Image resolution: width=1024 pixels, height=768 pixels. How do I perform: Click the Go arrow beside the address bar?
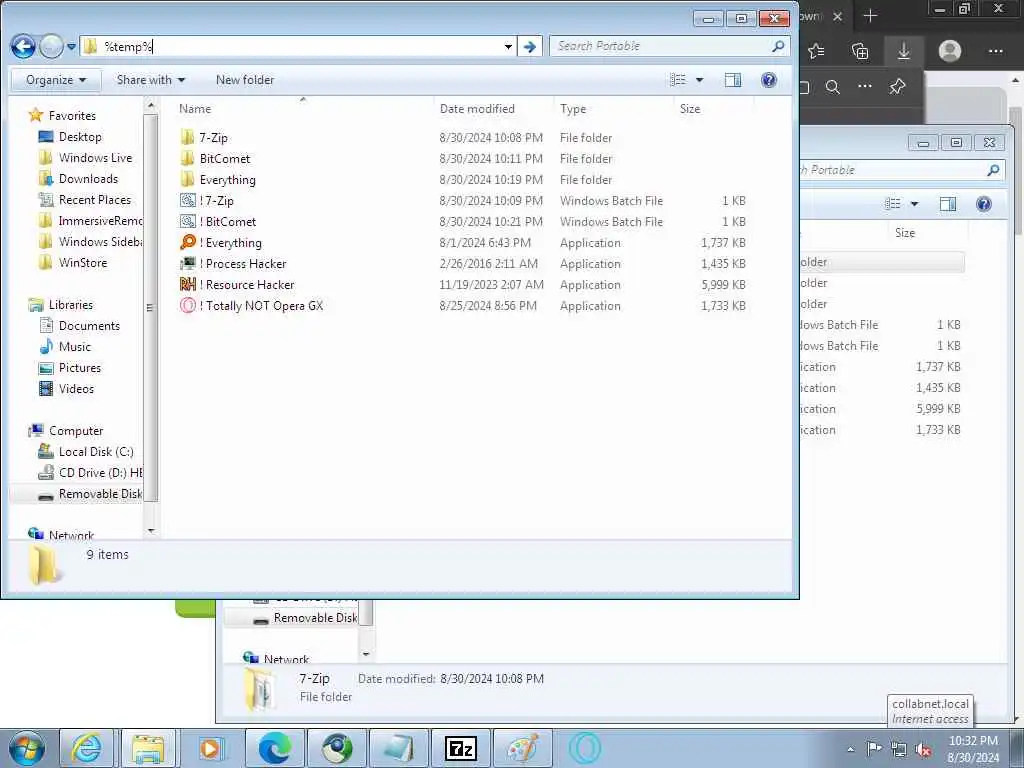point(530,46)
